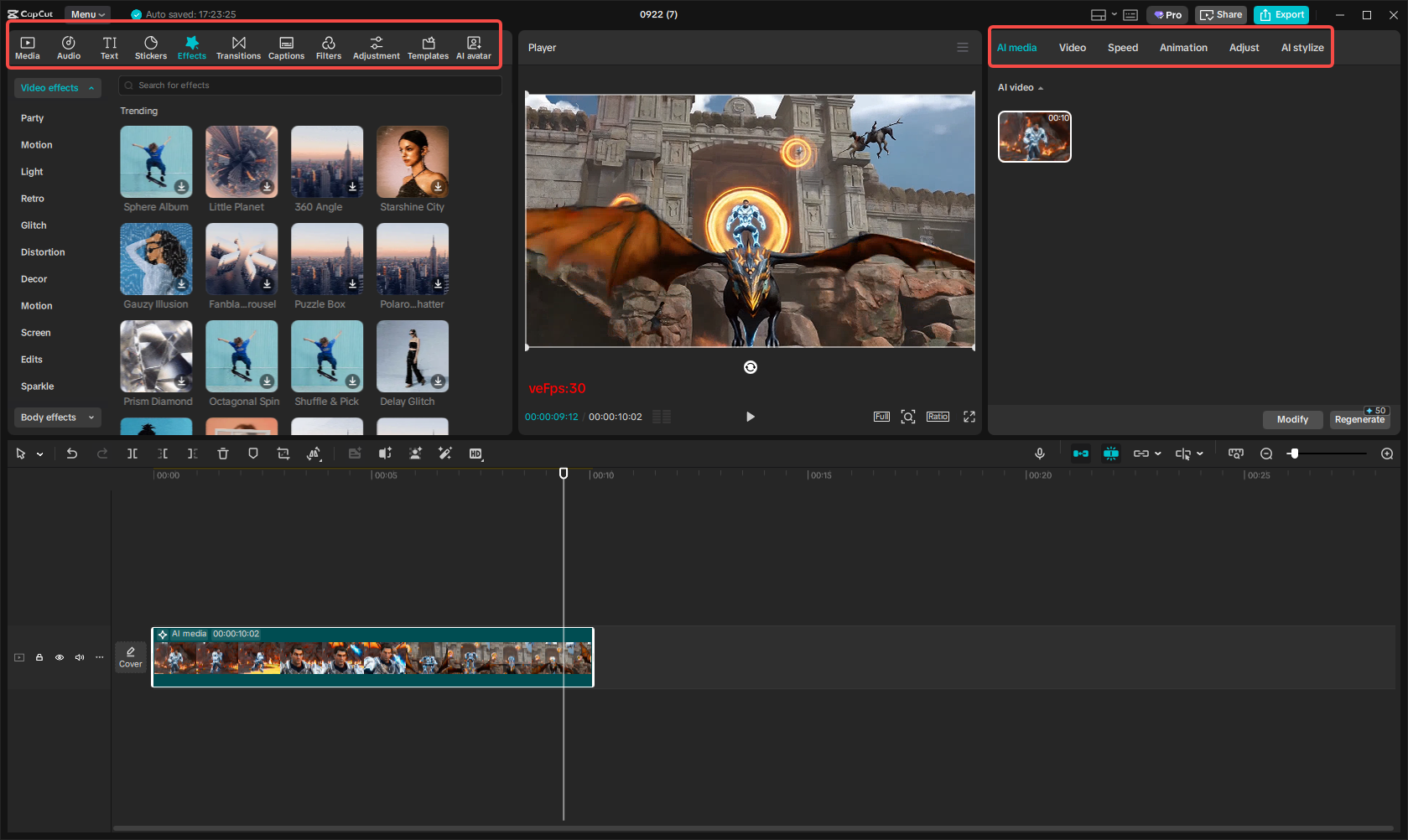Image resolution: width=1408 pixels, height=840 pixels.
Task: Click the timeline zoom slider handle
Action: point(1294,454)
